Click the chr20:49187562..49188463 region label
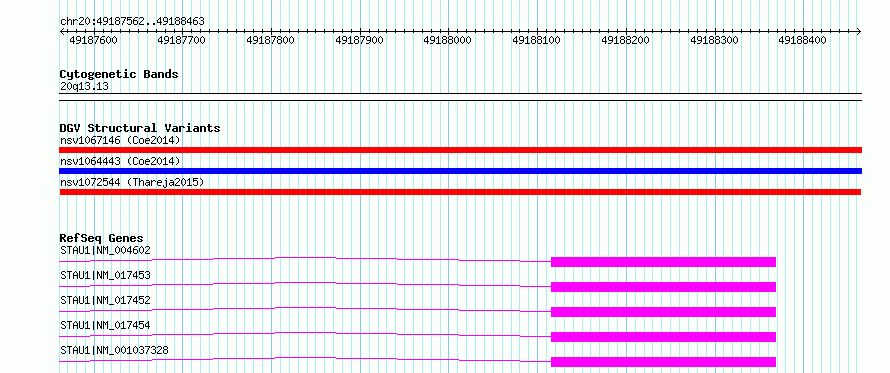The image size is (890, 373). tap(132, 22)
